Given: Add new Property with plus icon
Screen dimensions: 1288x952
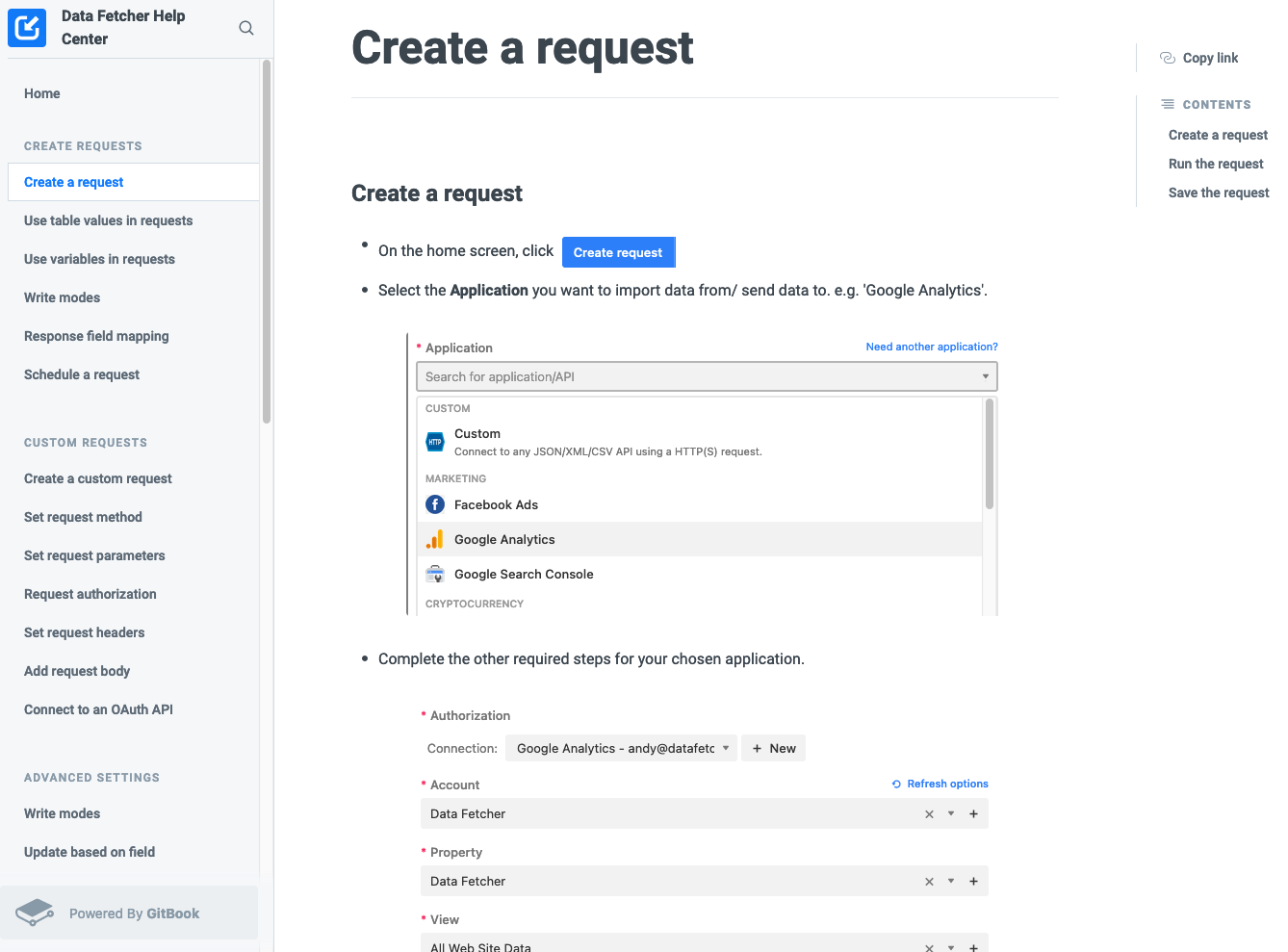Looking at the screenshot, I should click(x=973, y=882).
